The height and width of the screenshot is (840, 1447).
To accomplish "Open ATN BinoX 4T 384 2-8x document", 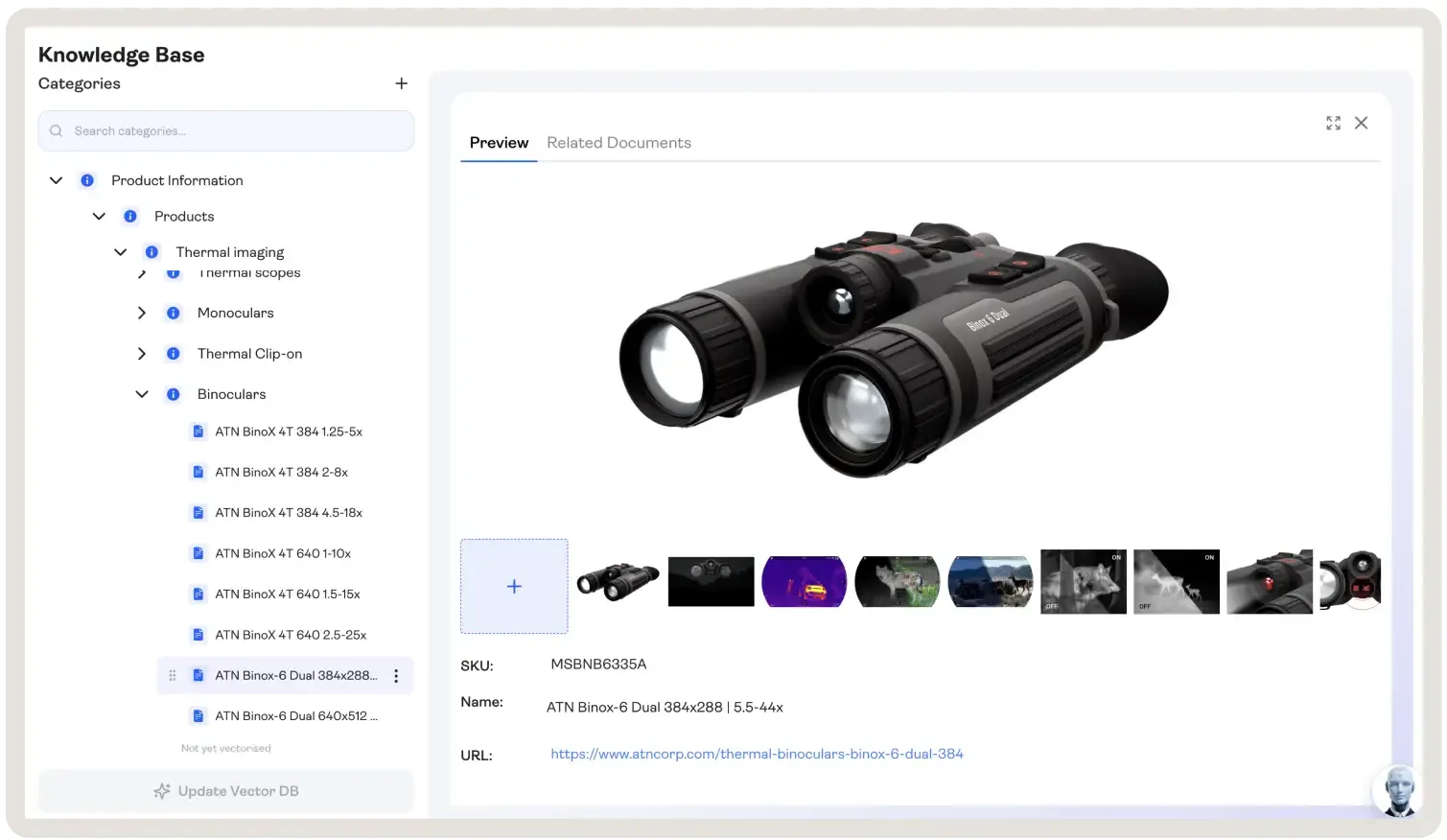I will pos(281,472).
